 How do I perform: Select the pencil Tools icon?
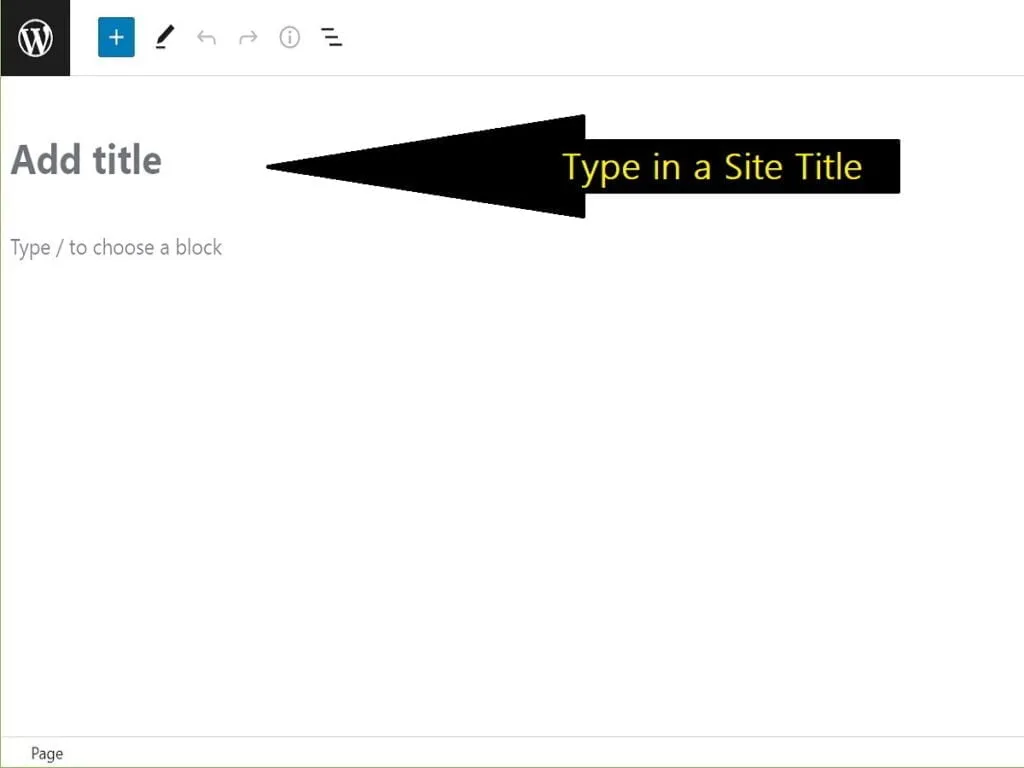(x=165, y=38)
